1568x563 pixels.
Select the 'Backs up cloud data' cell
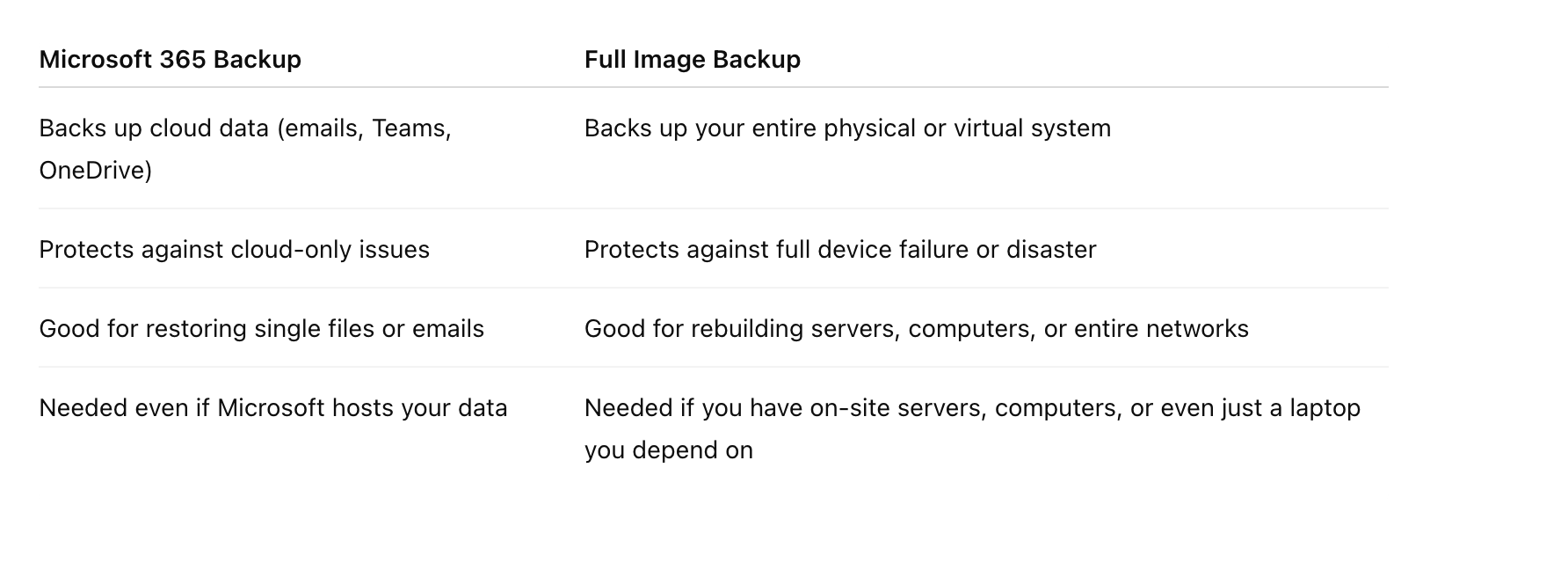(x=245, y=149)
